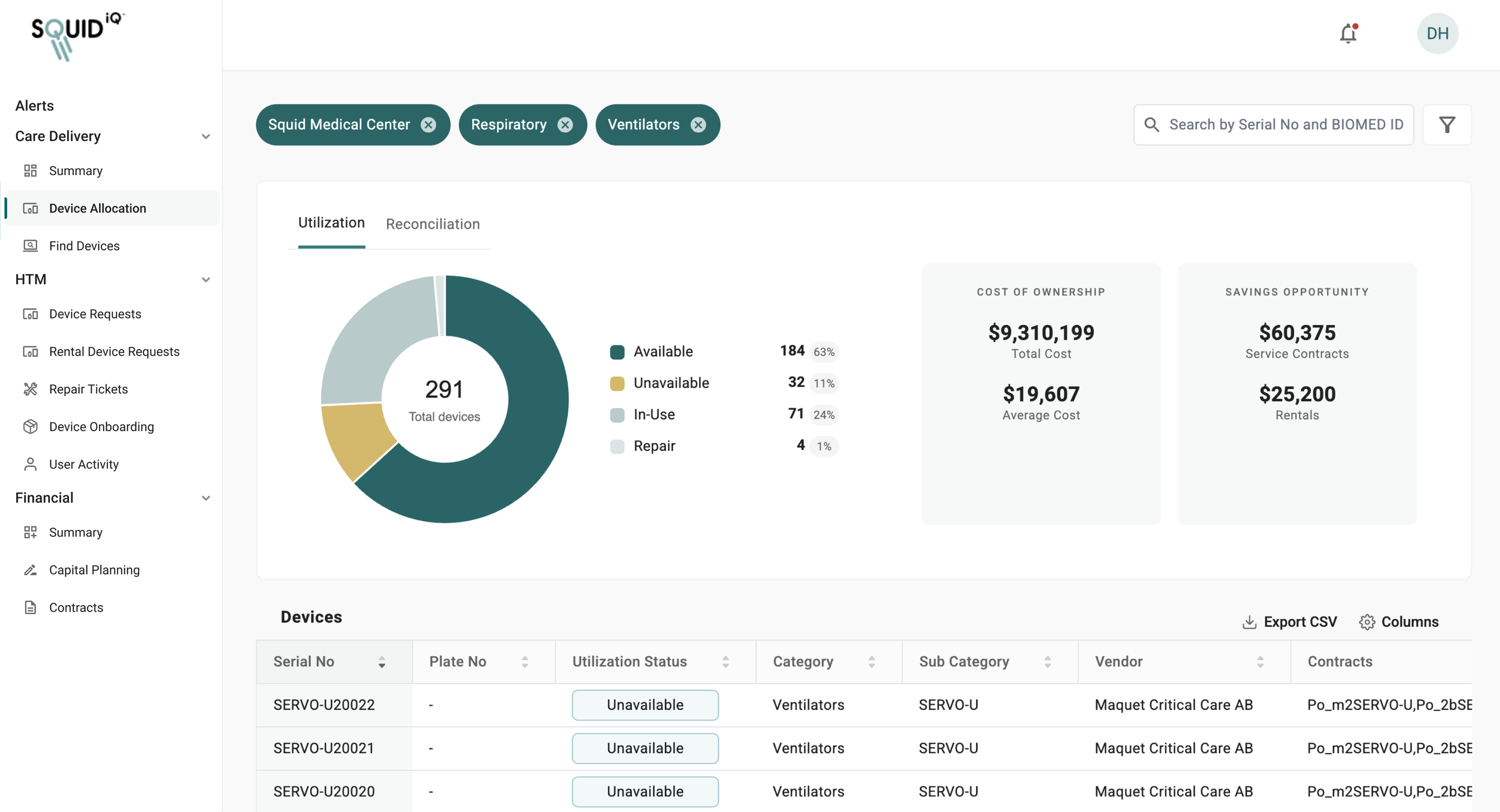Click the Unavailable legend color swatch

pos(617,383)
